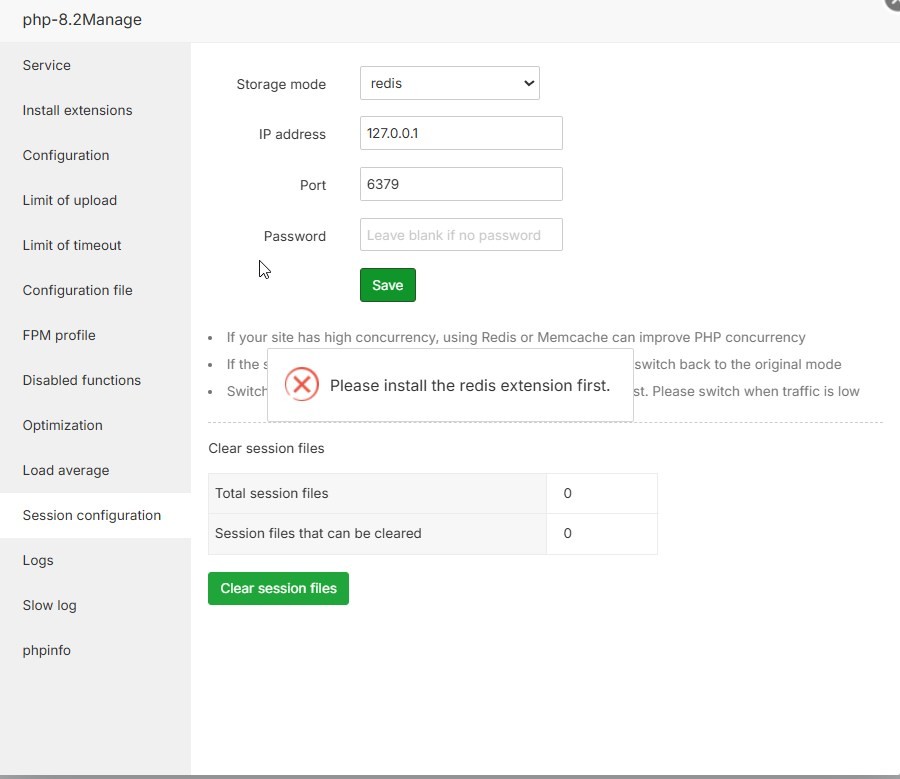The height and width of the screenshot is (779, 900).
Task: Show the phpinfo page
Action: [47, 651]
